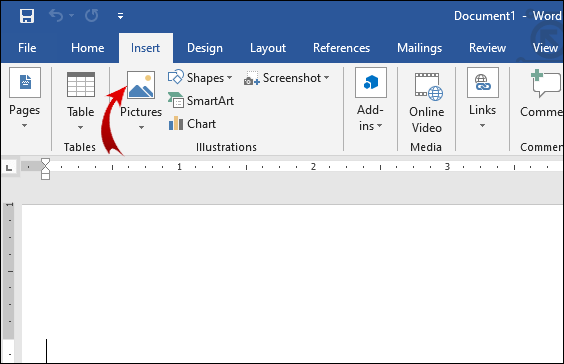This screenshot has width=564, height=364.
Task: Click the Chart label
Action: coord(201,124)
